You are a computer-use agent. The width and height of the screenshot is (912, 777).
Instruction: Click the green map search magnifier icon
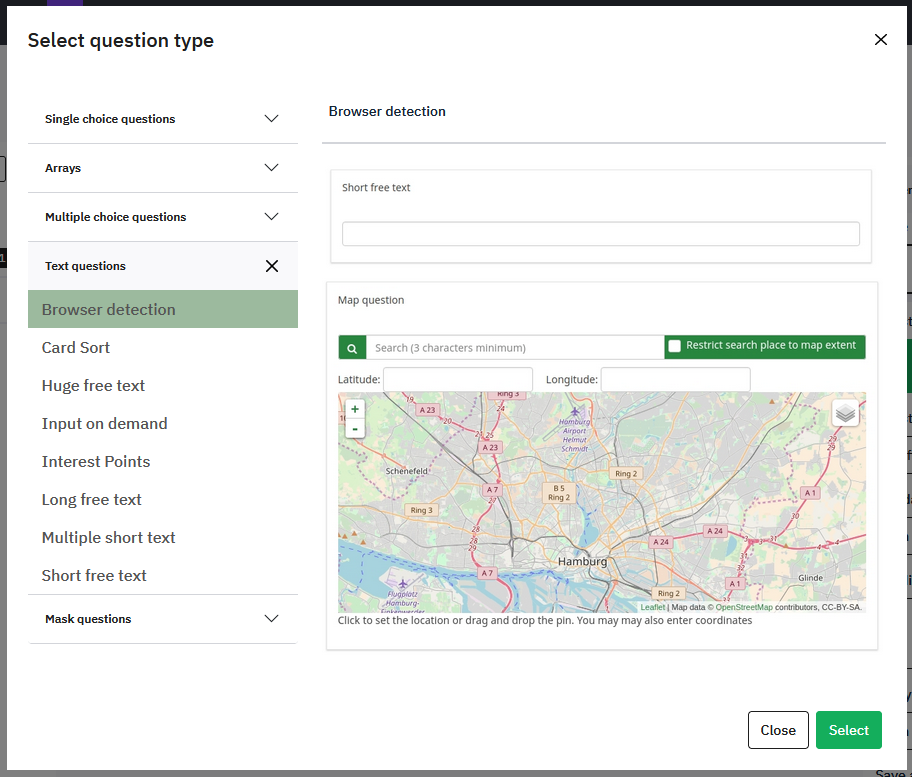coord(352,347)
